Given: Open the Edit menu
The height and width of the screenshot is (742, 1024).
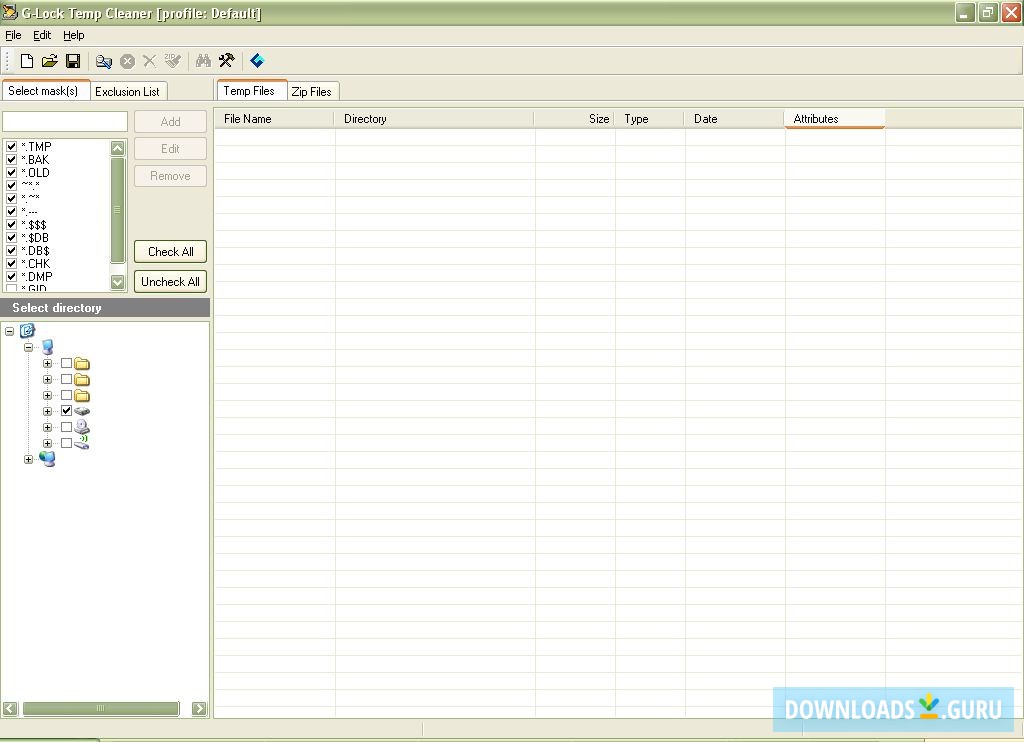Looking at the screenshot, I should click(x=42, y=35).
